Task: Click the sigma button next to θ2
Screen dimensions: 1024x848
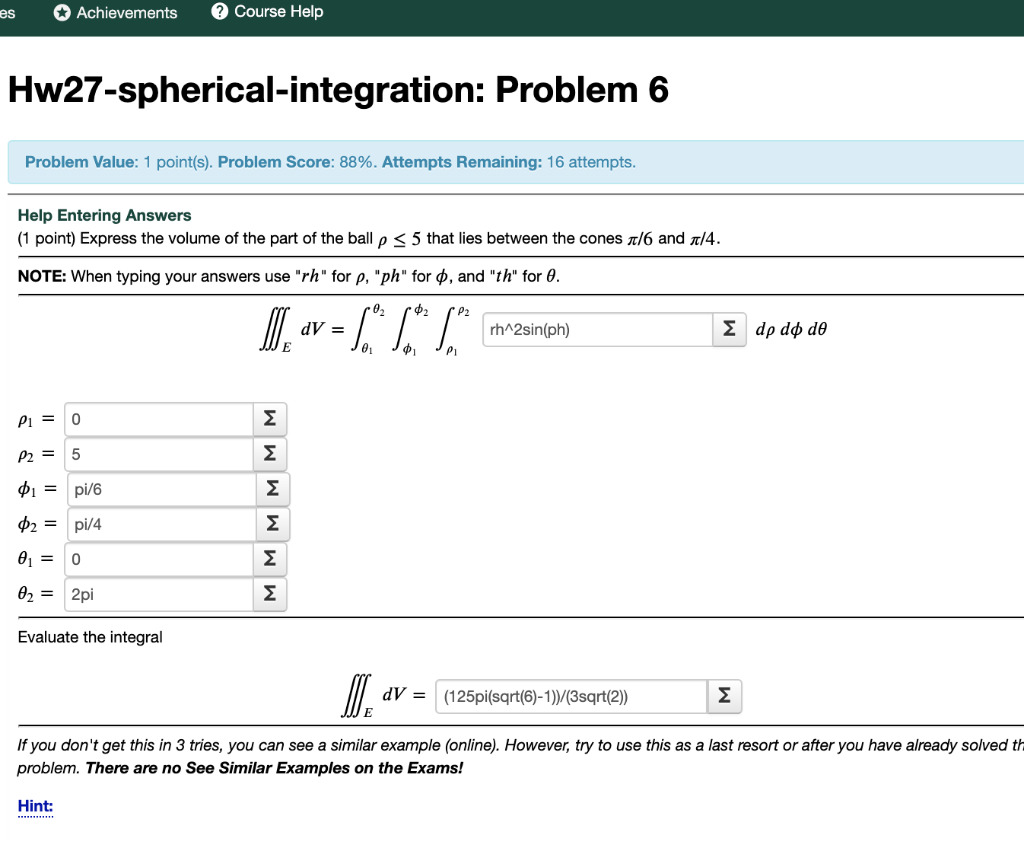Action: pyautogui.click(x=270, y=594)
